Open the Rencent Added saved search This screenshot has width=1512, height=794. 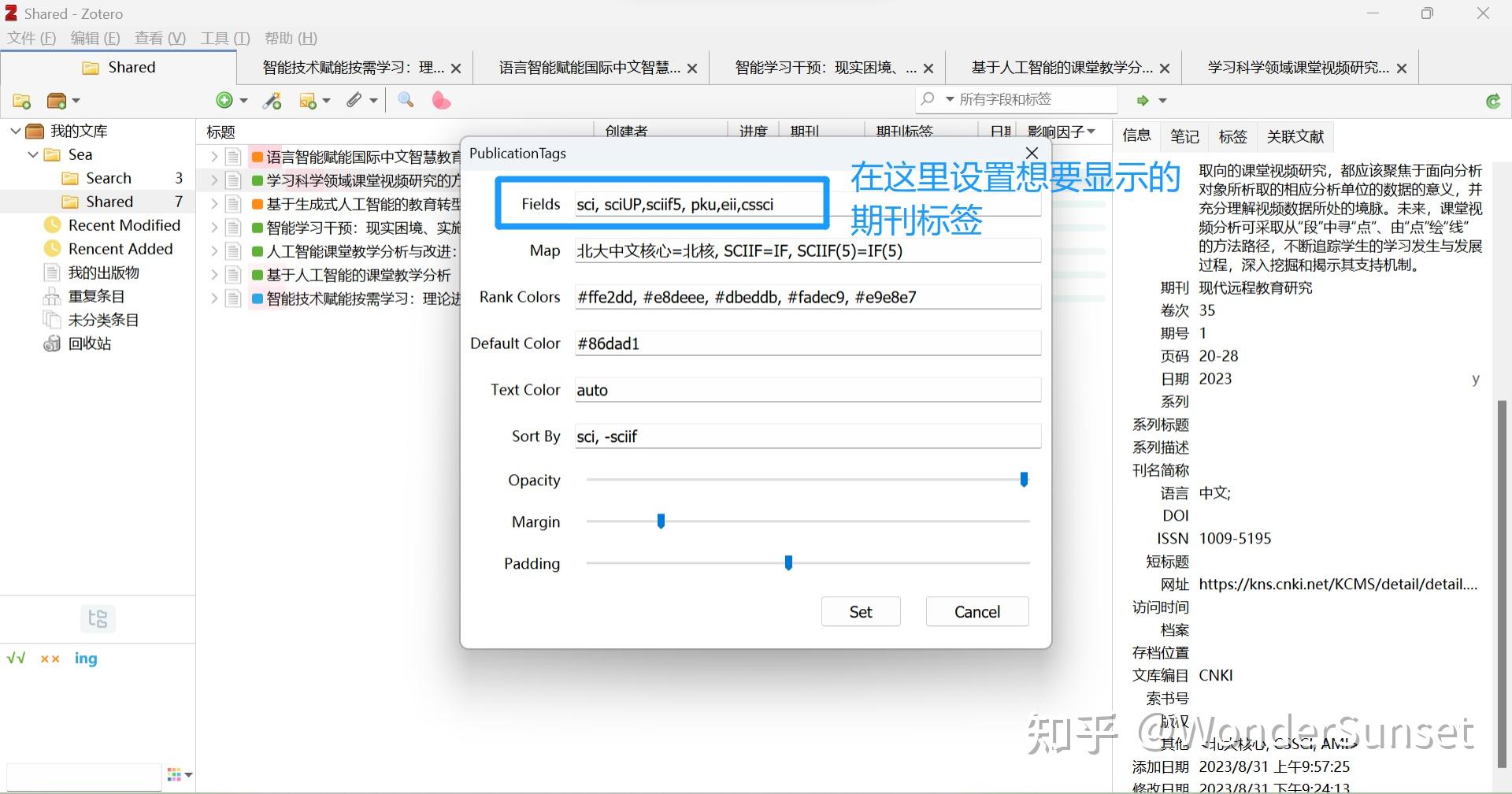coord(120,249)
